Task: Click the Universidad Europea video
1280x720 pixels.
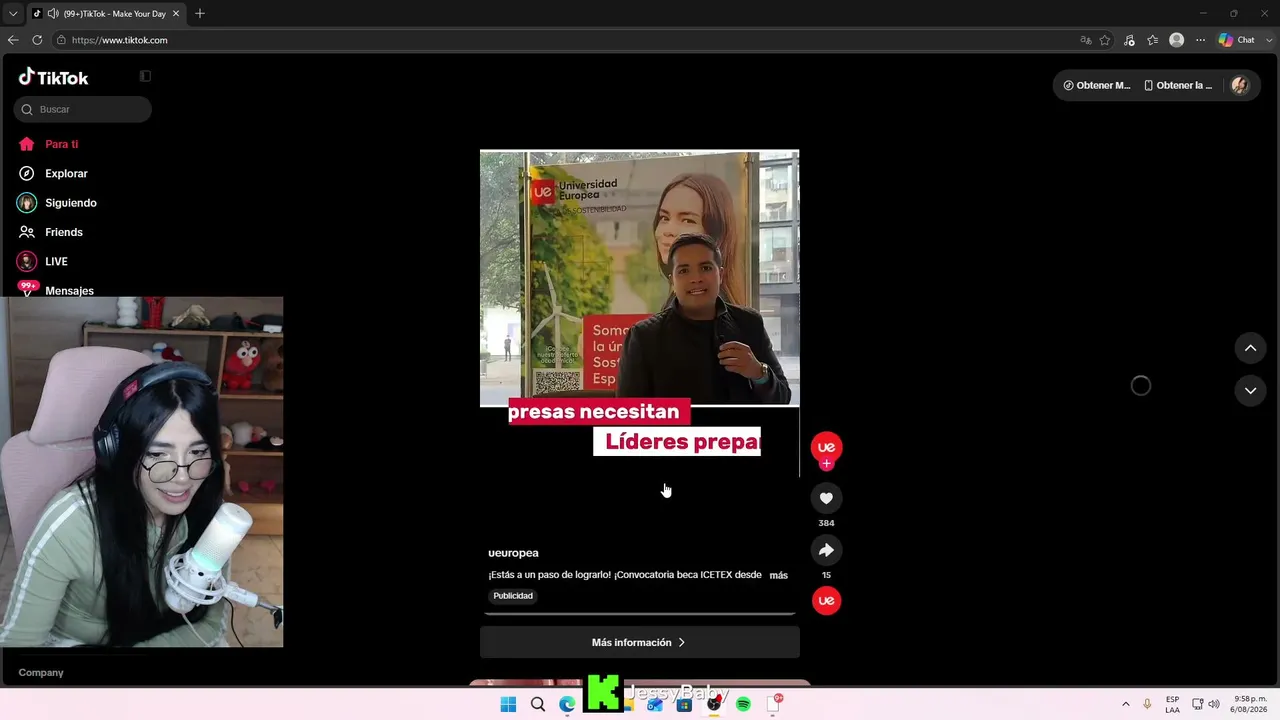Action: pyautogui.click(x=639, y=313)
